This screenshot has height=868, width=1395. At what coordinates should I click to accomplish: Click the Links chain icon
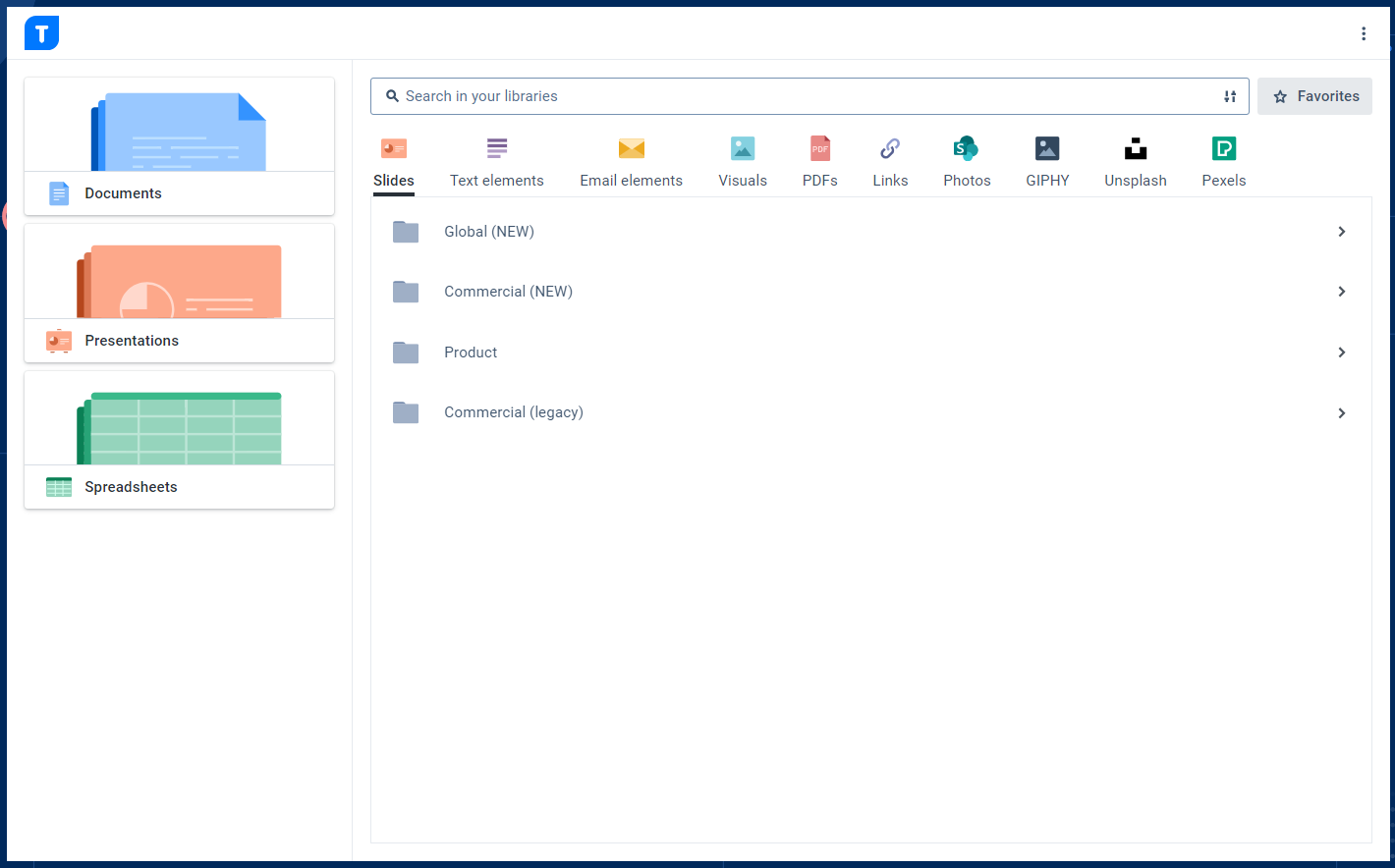tap(890, 148)
